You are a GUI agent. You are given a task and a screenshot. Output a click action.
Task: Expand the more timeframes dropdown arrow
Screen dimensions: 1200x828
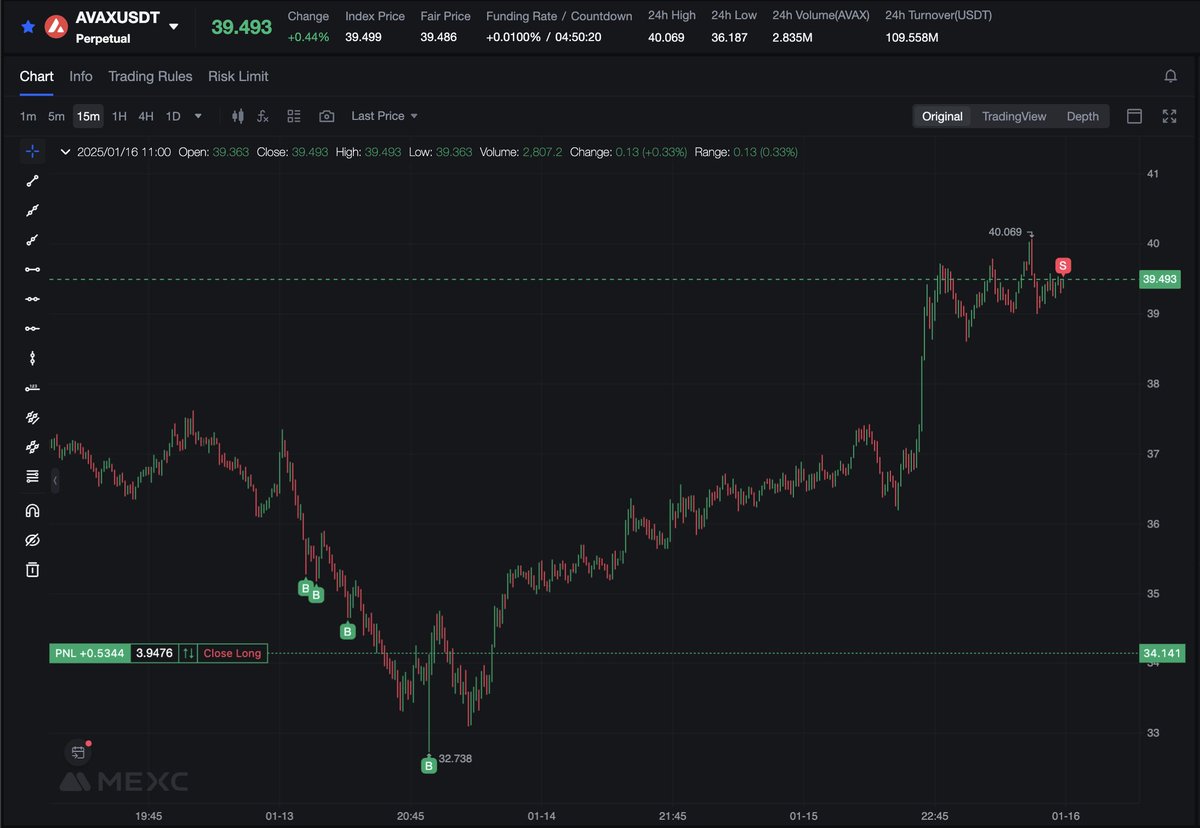pyautogui.click(x=198, y=116)
